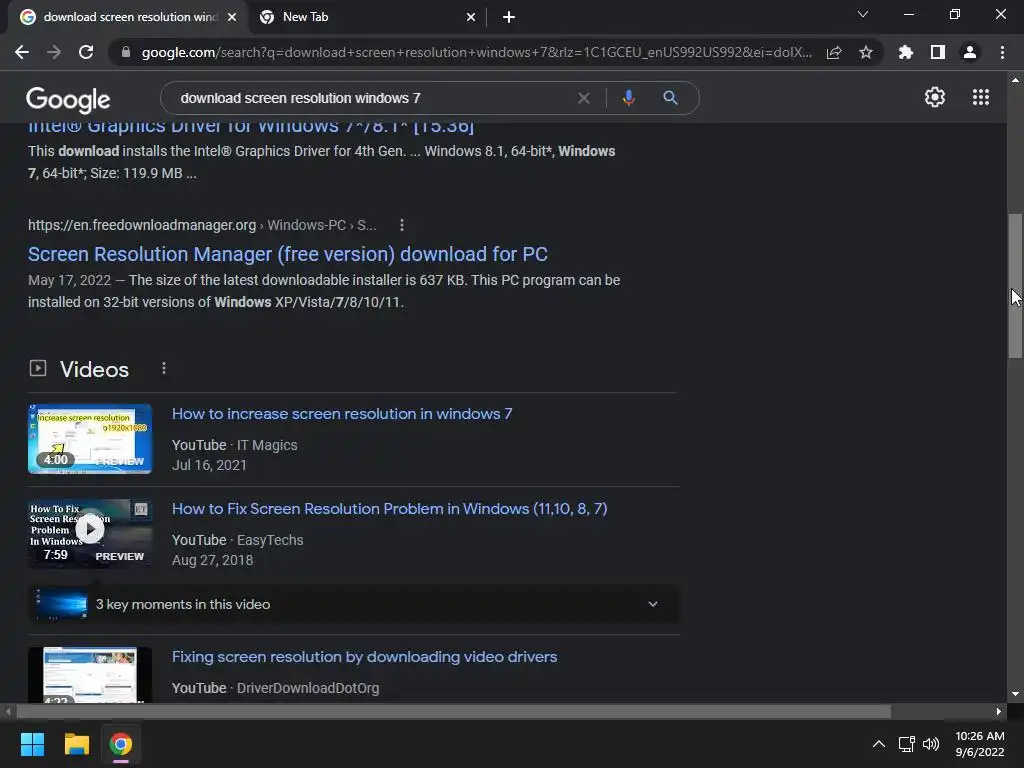Click the vertical scrollbar thumb
Screen dimensions: 1024x768
(1015, 286)
